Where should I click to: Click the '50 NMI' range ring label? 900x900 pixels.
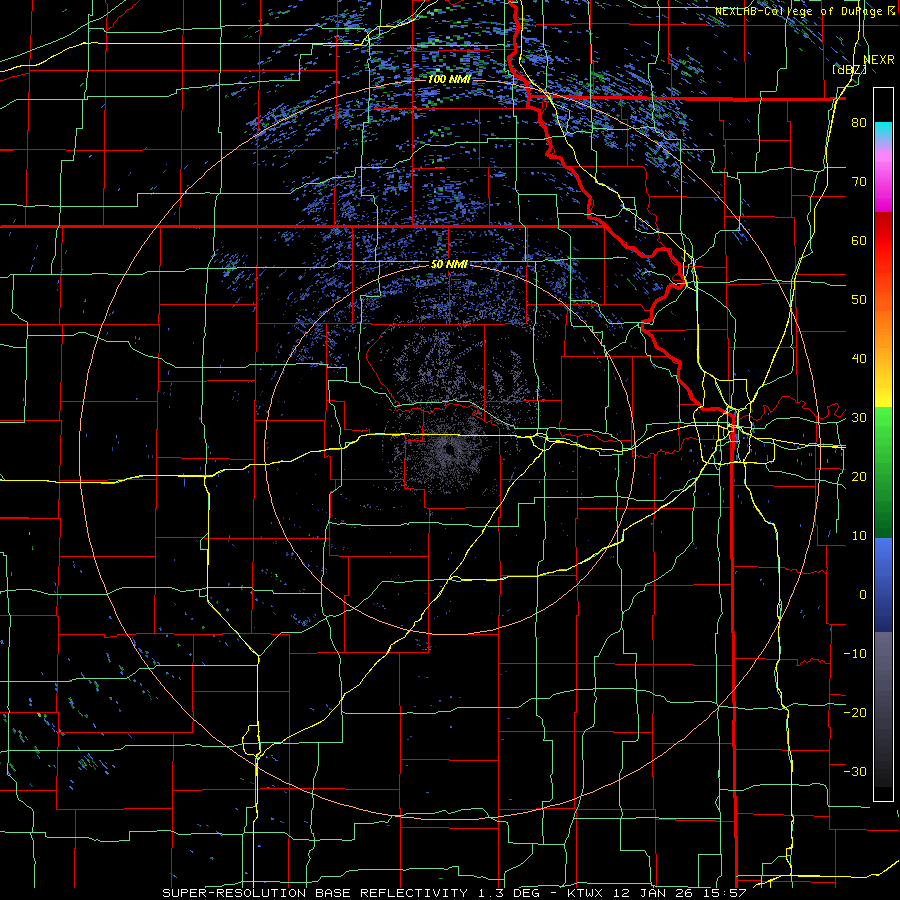449,265
